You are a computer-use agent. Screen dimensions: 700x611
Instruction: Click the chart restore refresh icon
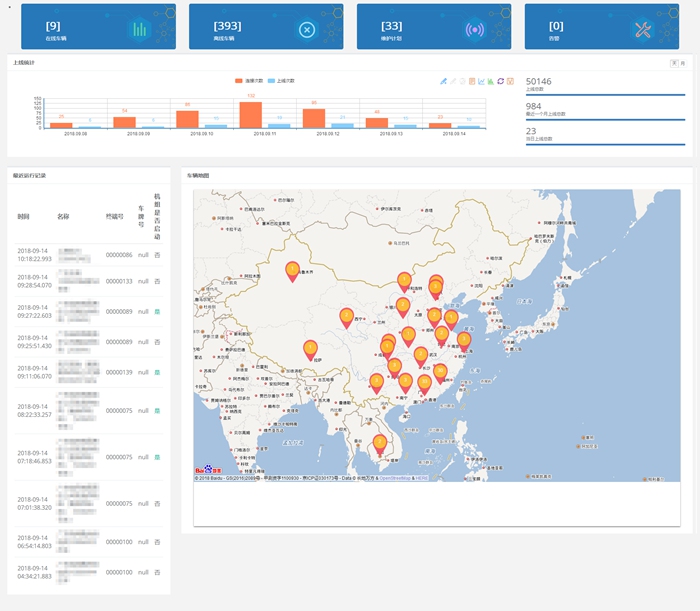coord(500,81)
